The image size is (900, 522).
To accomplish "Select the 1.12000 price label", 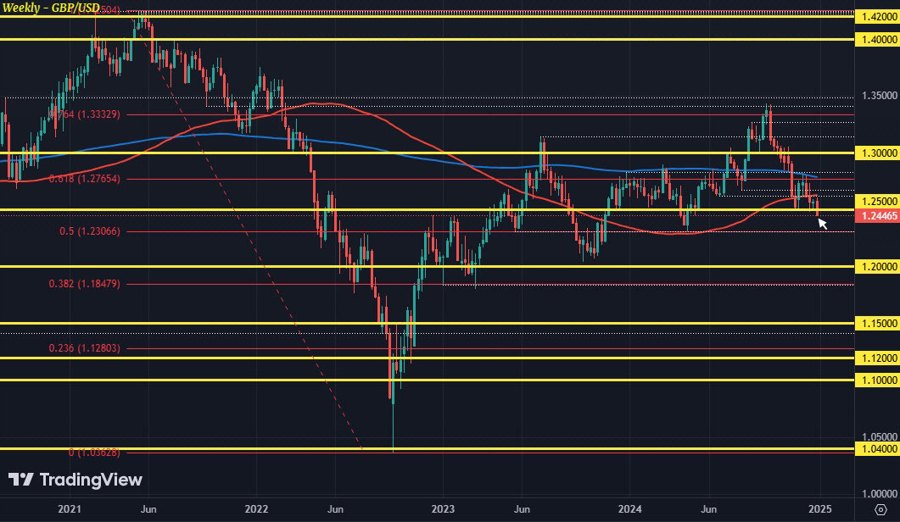I will pyautogui.click(x=876, y=358).
